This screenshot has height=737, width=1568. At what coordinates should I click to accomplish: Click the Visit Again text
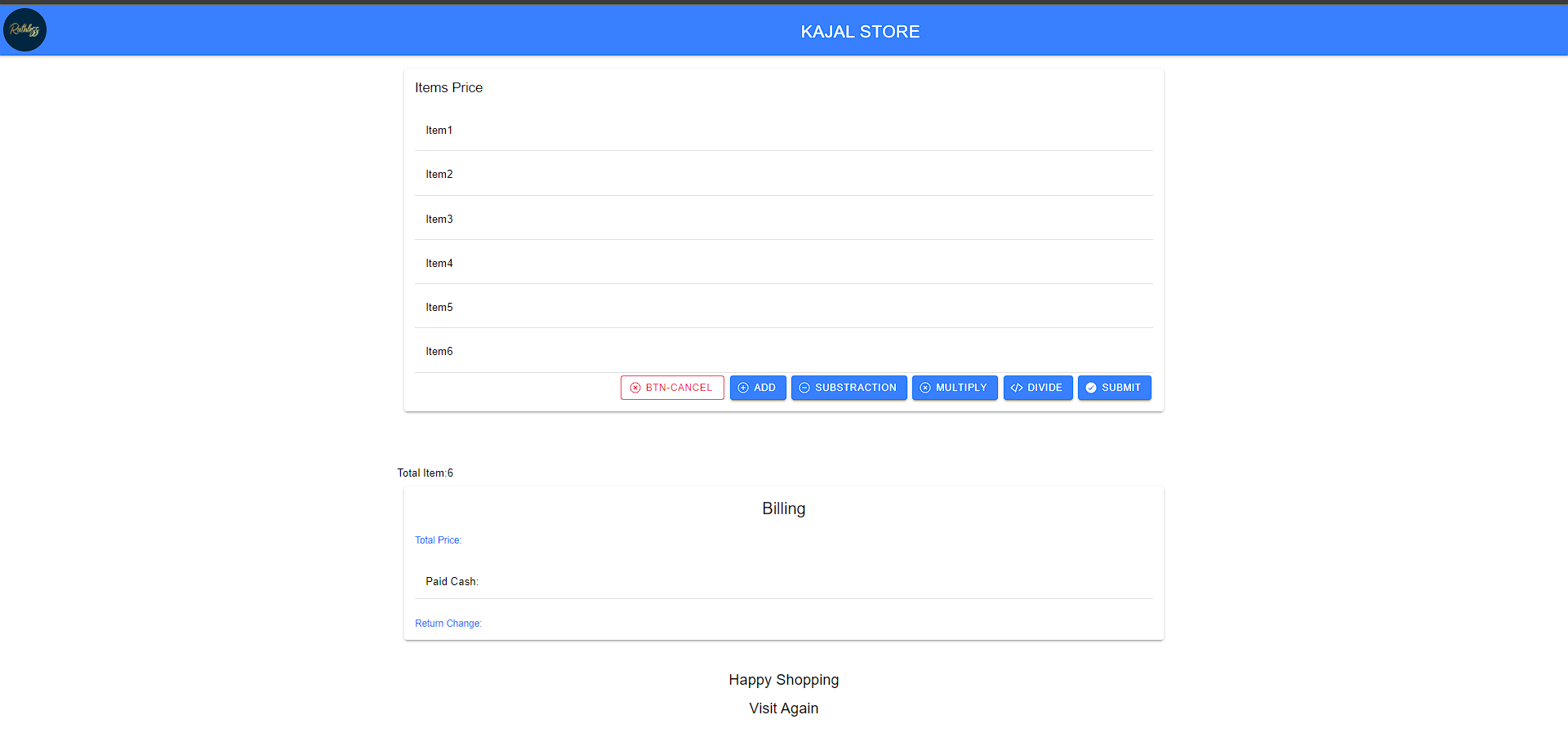(784, 708)
